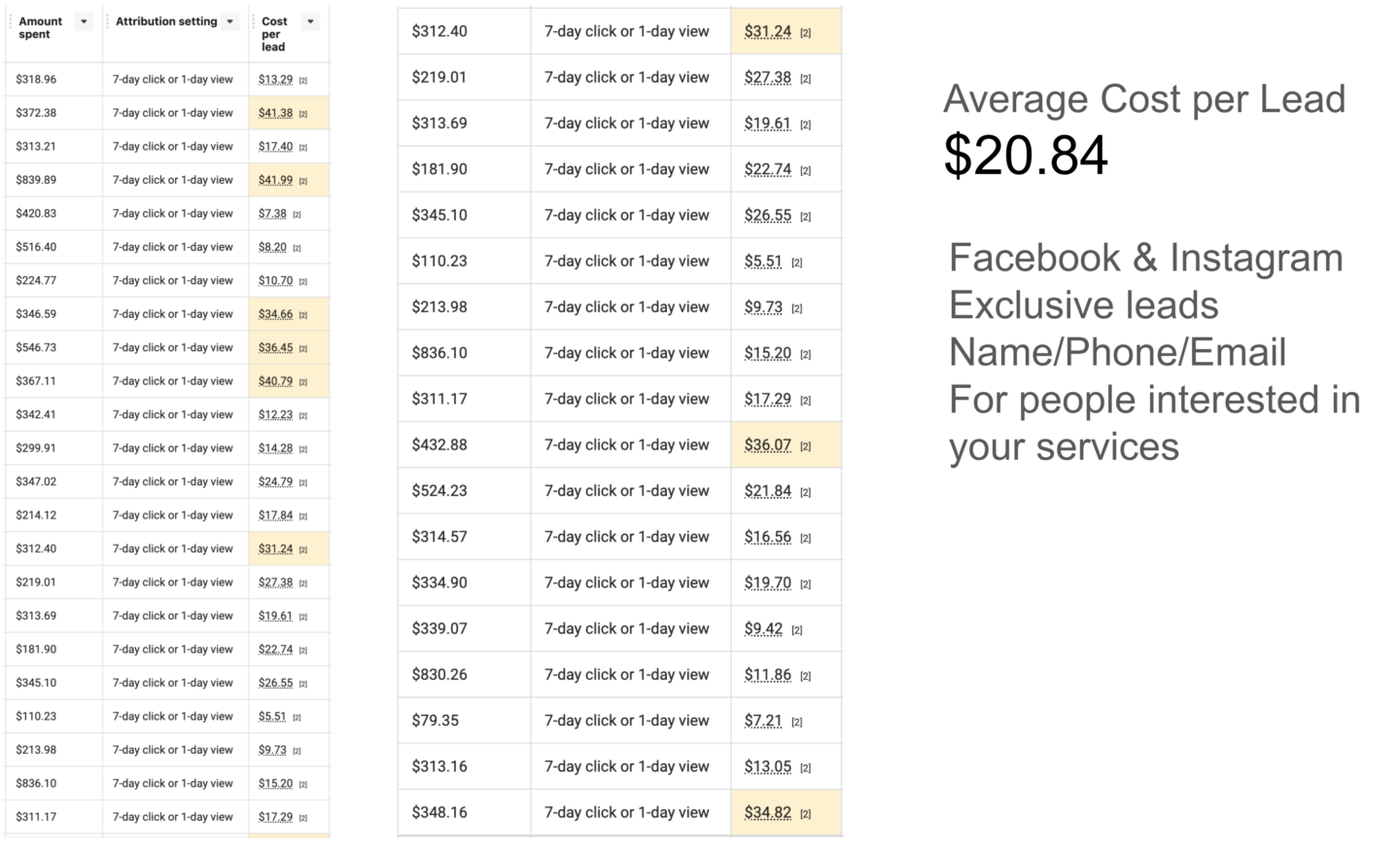
Task: Click the [2] footnote icon next to $36.07
Action: (x=805, y=446)
